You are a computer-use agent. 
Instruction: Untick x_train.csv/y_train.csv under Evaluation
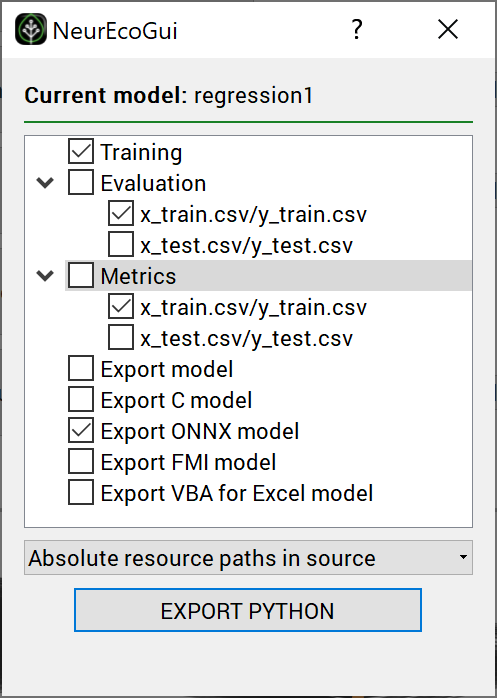(121, 213)
